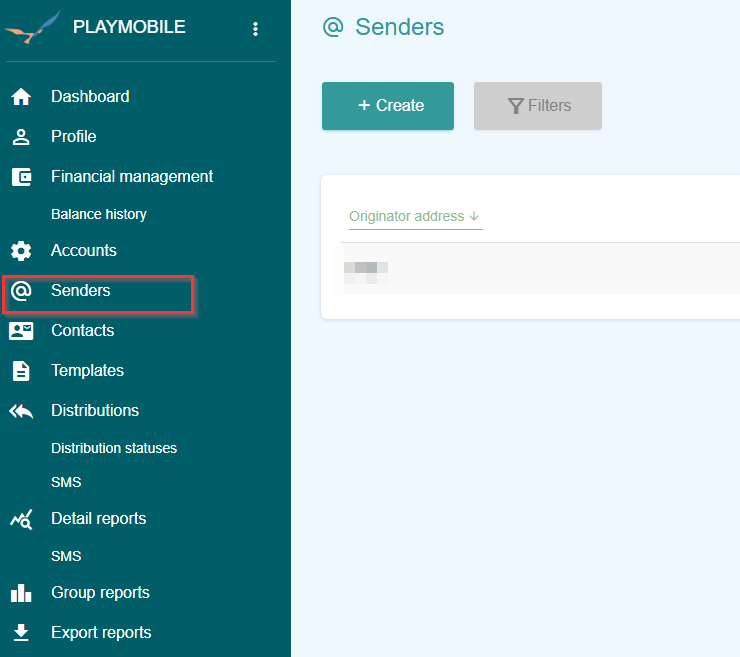Screen dimensions: 740x657
Task: Click the Accounts gear icon
Action: [x=21, y=251]
